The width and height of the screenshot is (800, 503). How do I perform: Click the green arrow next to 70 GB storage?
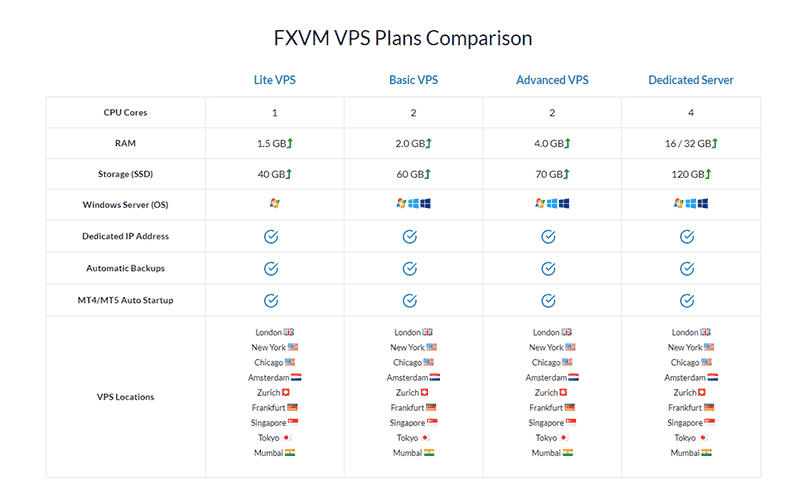[566, 175]
